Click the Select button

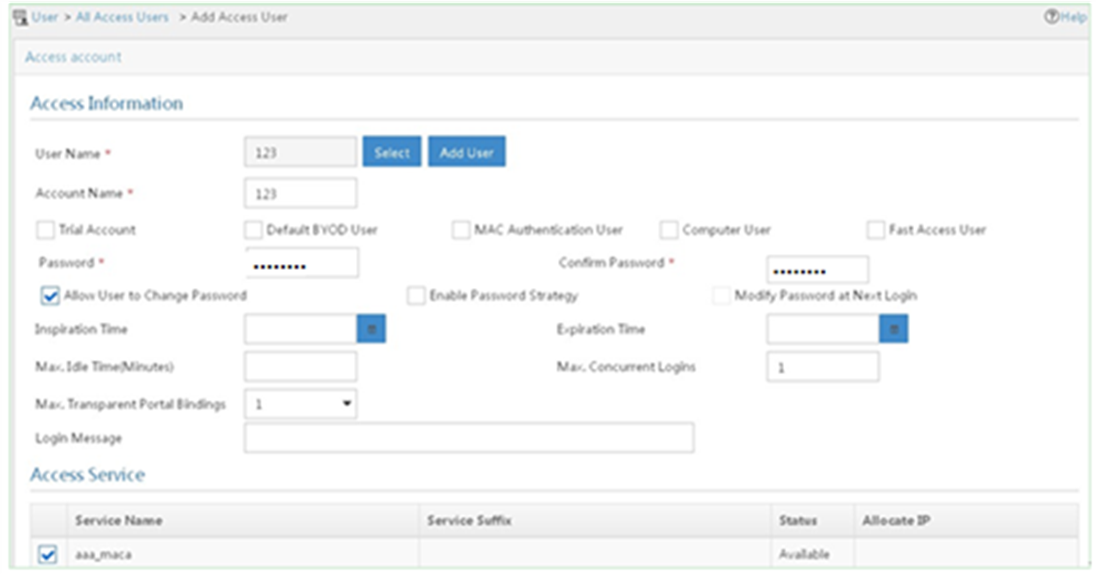[x=391, y=152]
